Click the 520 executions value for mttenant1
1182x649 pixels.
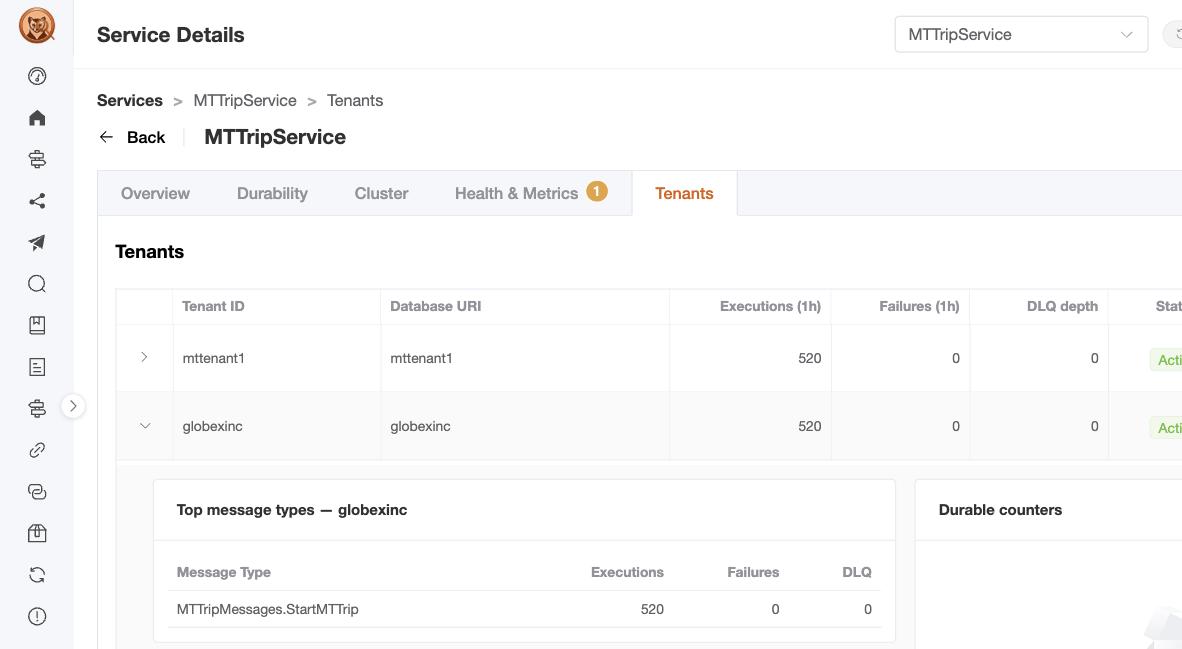pos(810,359)
